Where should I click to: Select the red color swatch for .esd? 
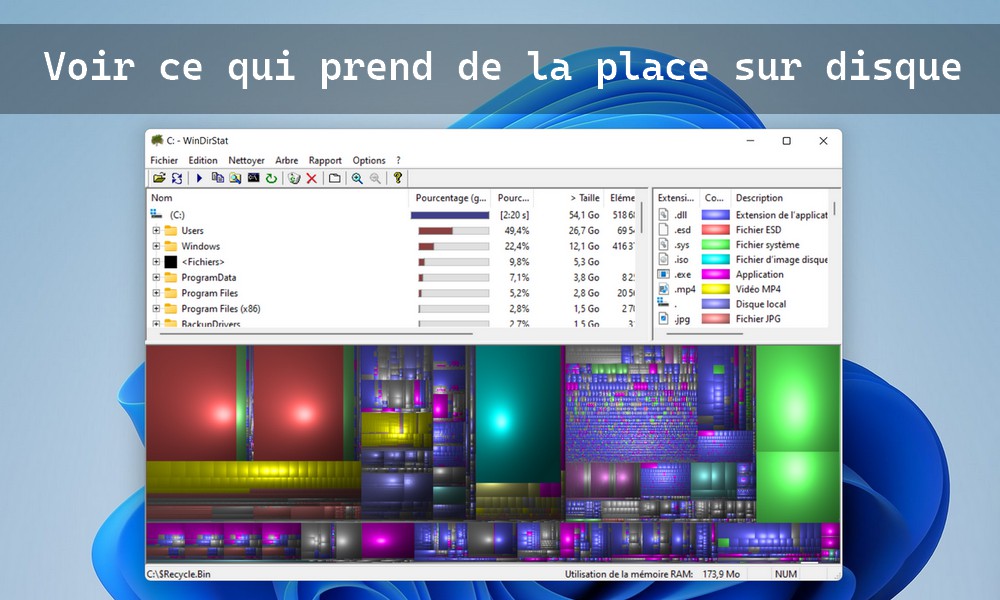click(716, 230)
